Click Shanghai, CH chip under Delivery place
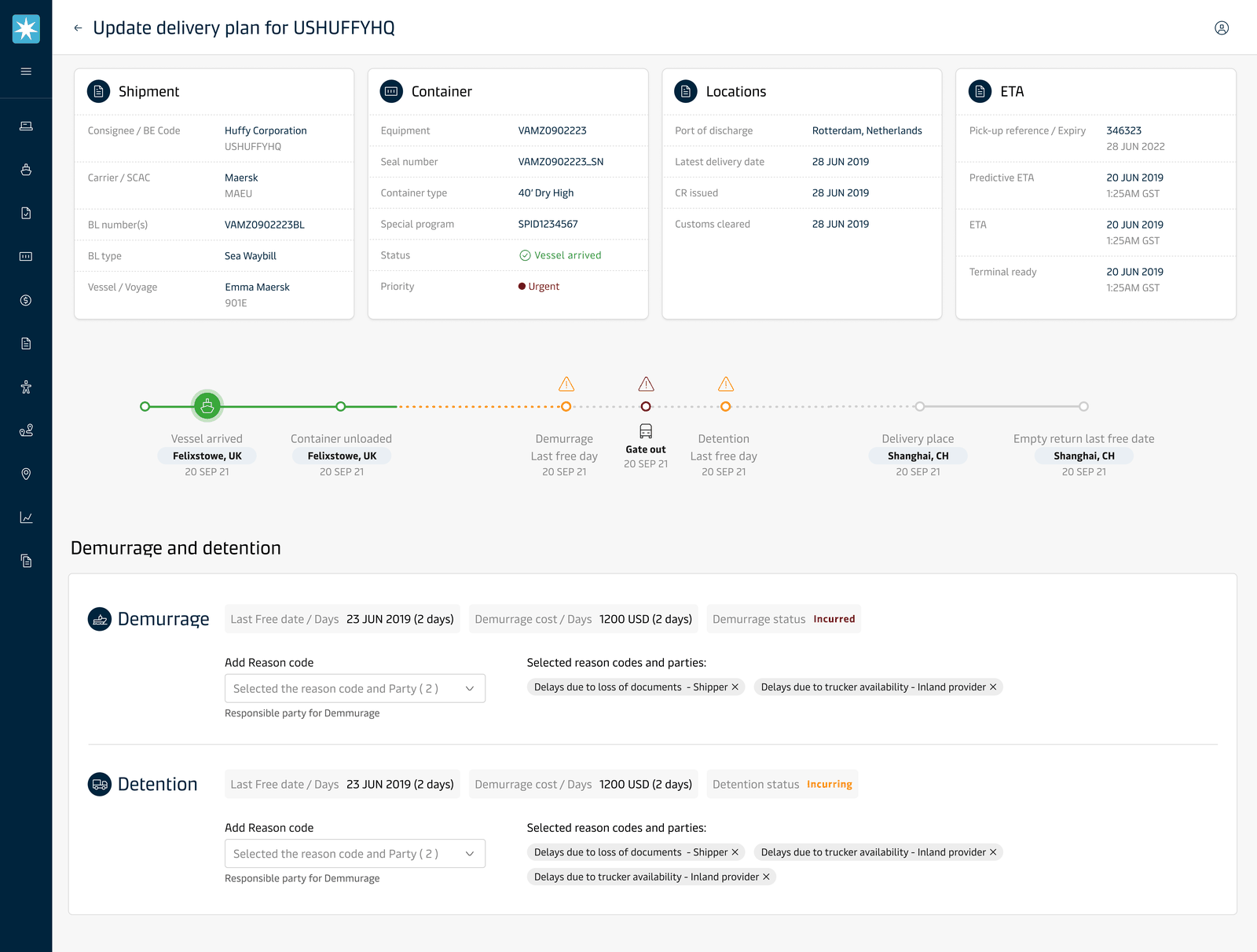1257x952 pixels. (918, 456)
